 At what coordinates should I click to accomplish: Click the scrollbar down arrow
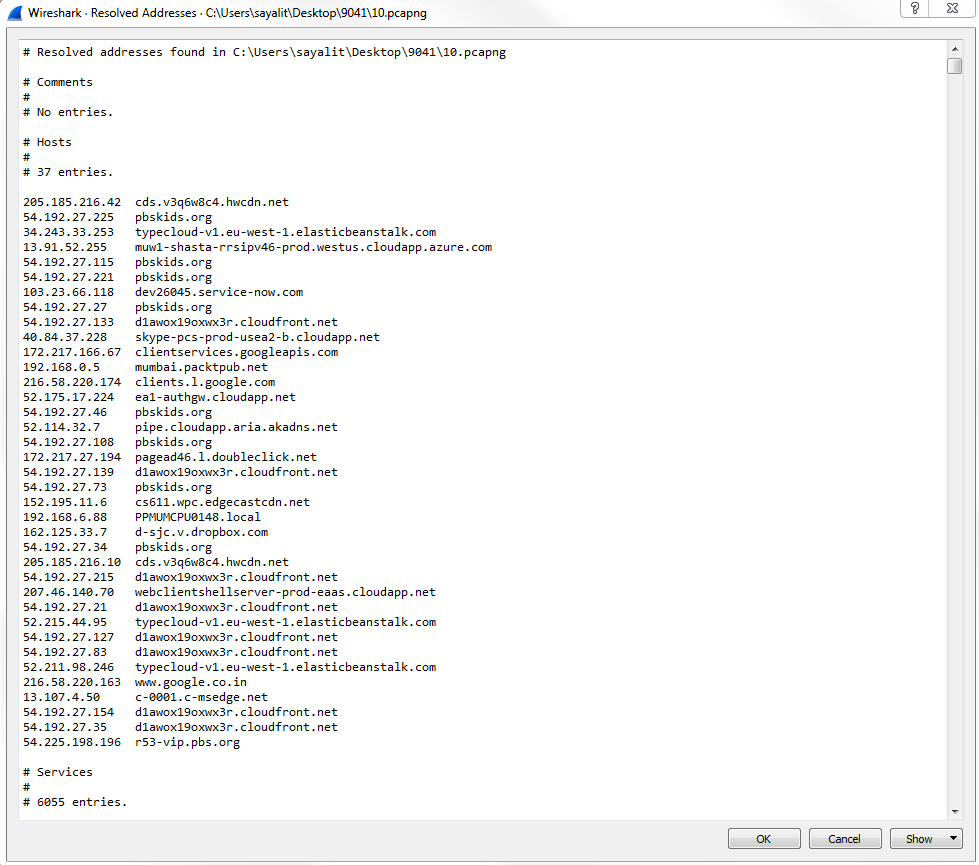[955, 812]
